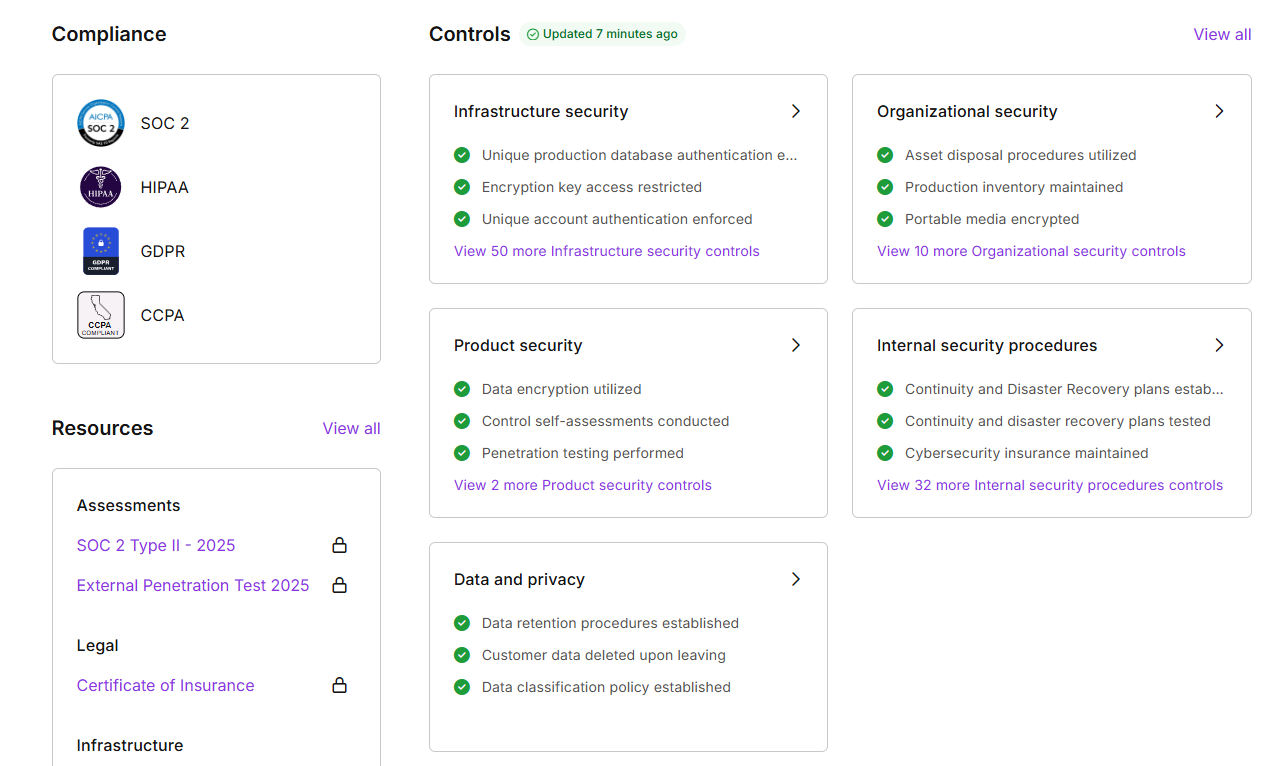
Task: Click the Updated 7 minutes ago badge
Action: (x=602, y=33)
